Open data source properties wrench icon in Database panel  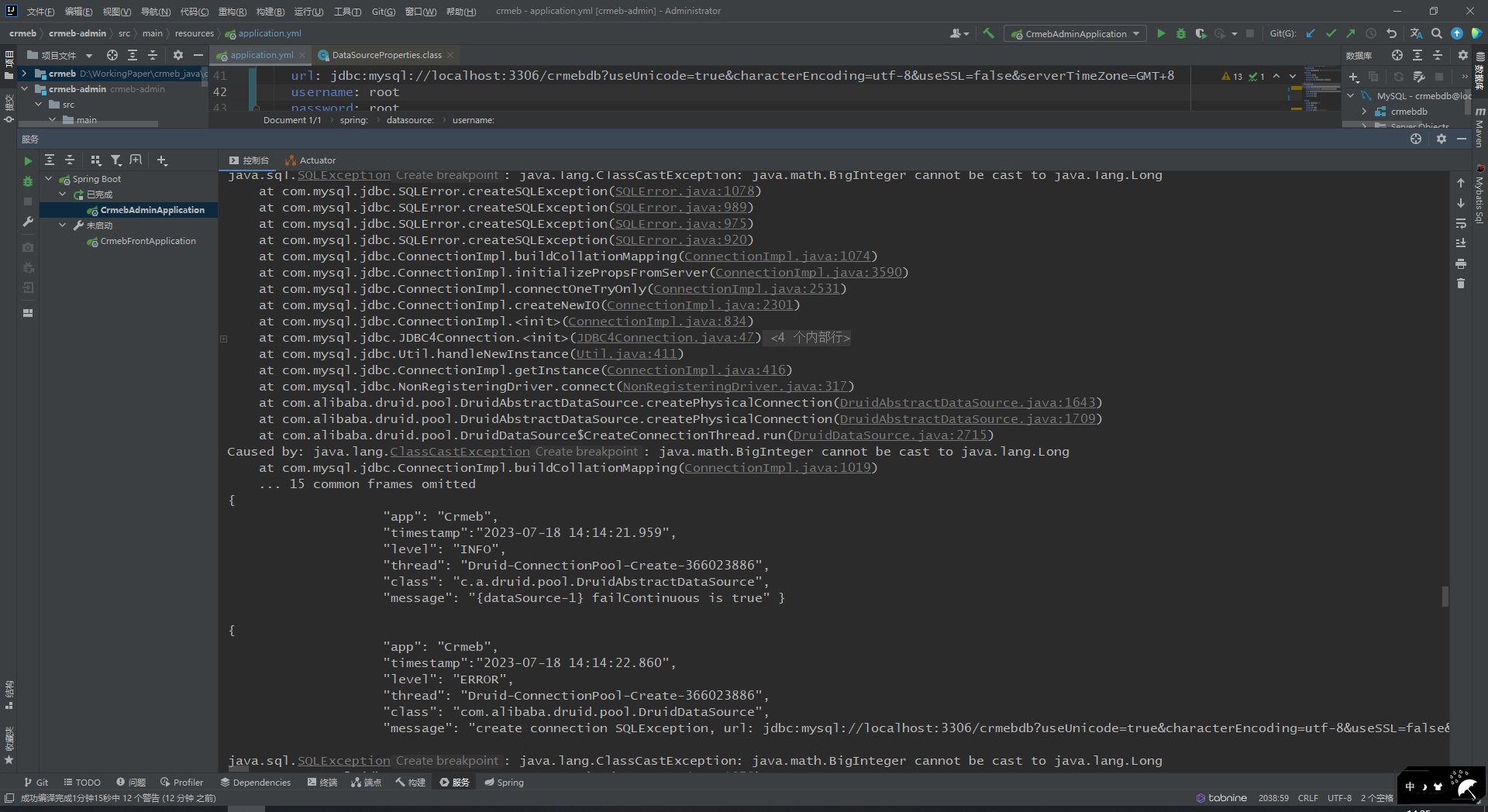click(1419, 77)
